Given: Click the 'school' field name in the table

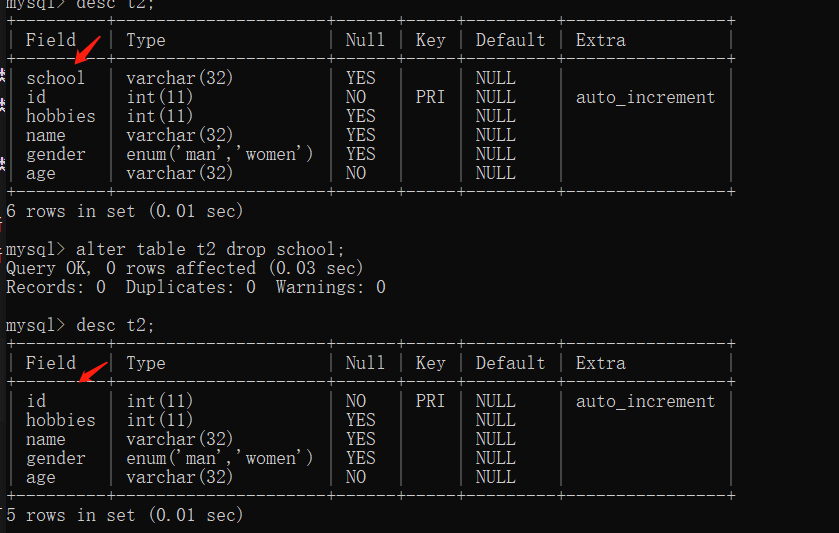Looking at the screenshot, I should pyautogui.click(x=55, y=78).
